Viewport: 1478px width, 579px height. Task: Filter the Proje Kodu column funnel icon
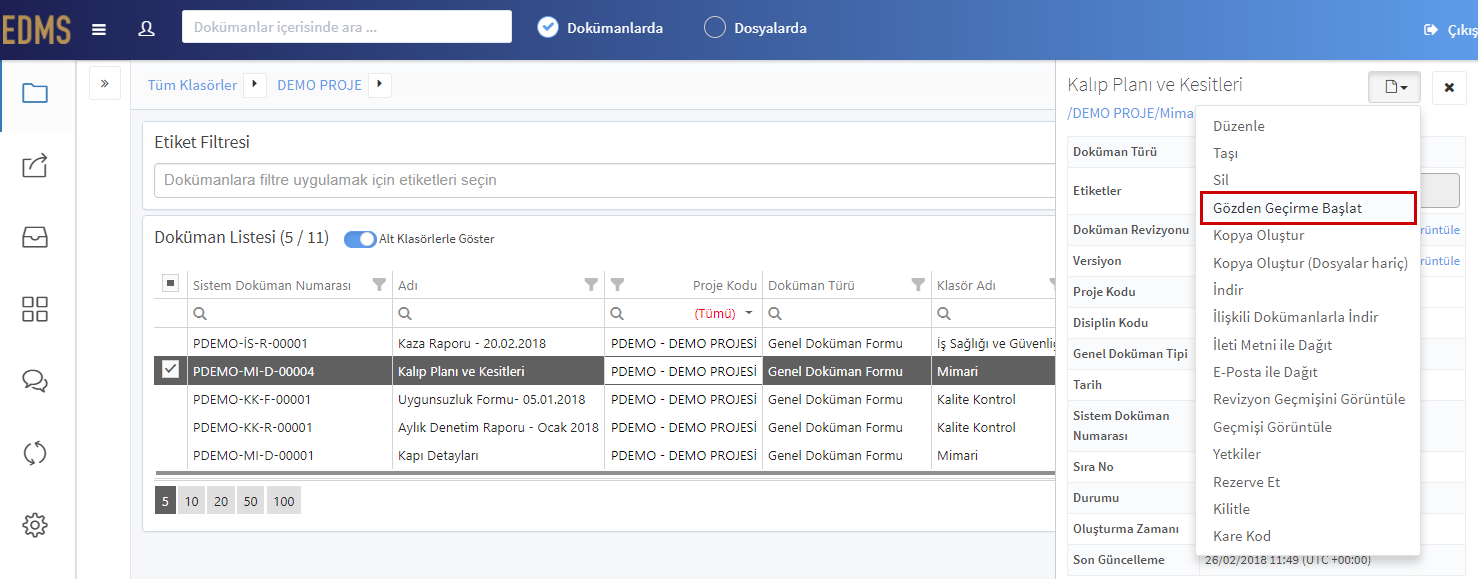pos(617,285)
